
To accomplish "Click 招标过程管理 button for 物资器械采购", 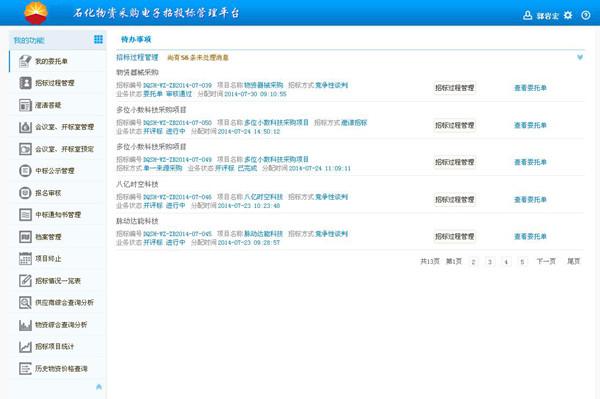I will (455, 88).
